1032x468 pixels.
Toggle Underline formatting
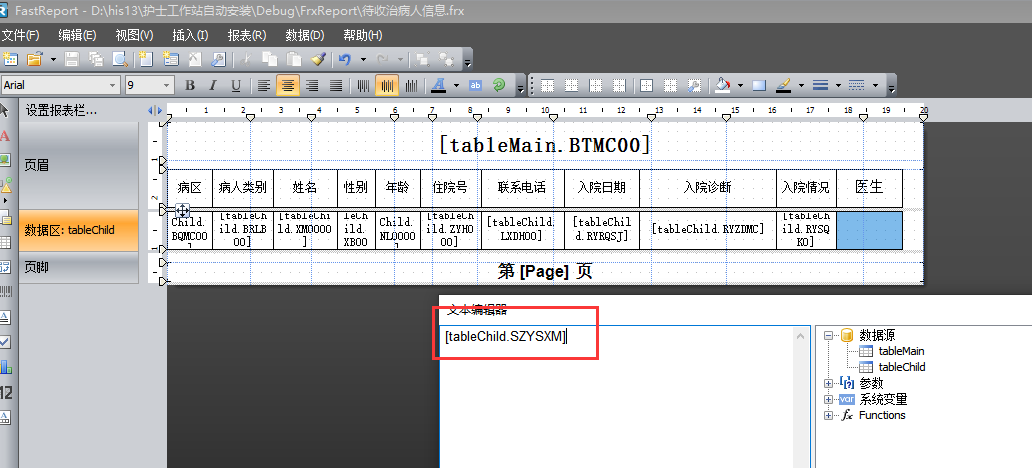(236, 85)
